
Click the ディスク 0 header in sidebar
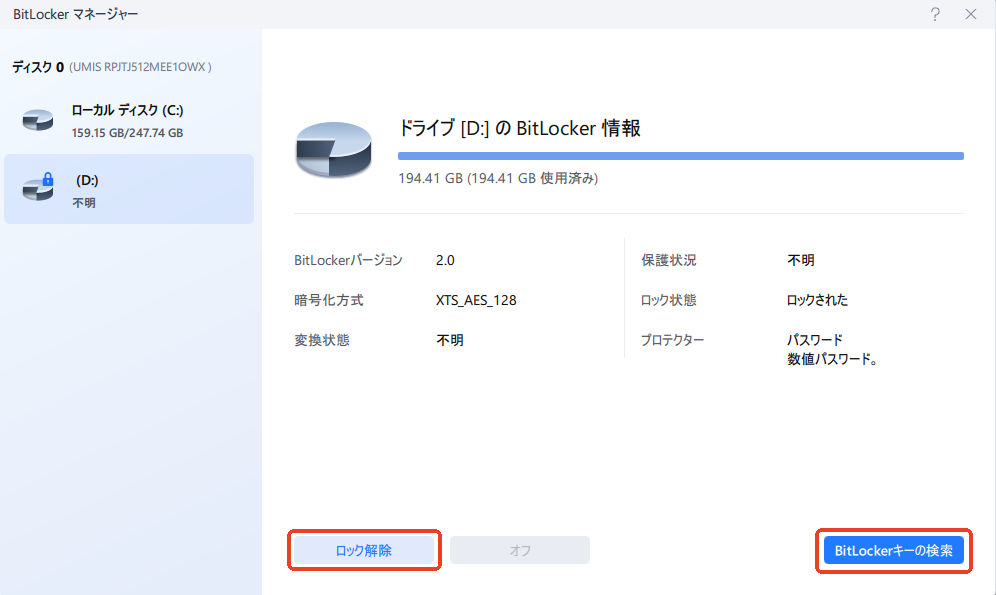(38, 67)
